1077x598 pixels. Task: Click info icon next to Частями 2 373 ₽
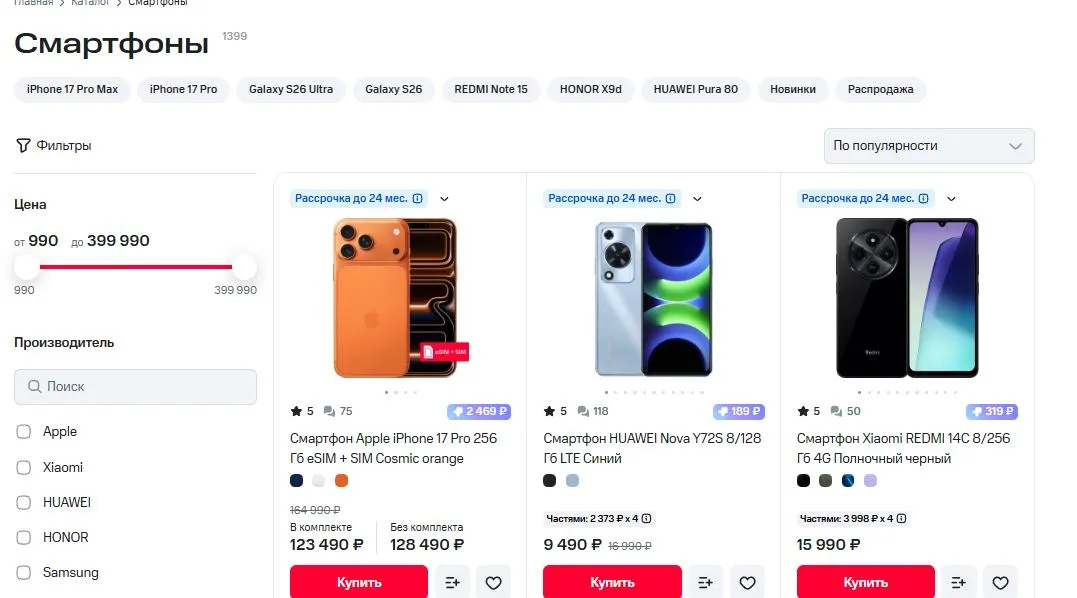point(646,518)
